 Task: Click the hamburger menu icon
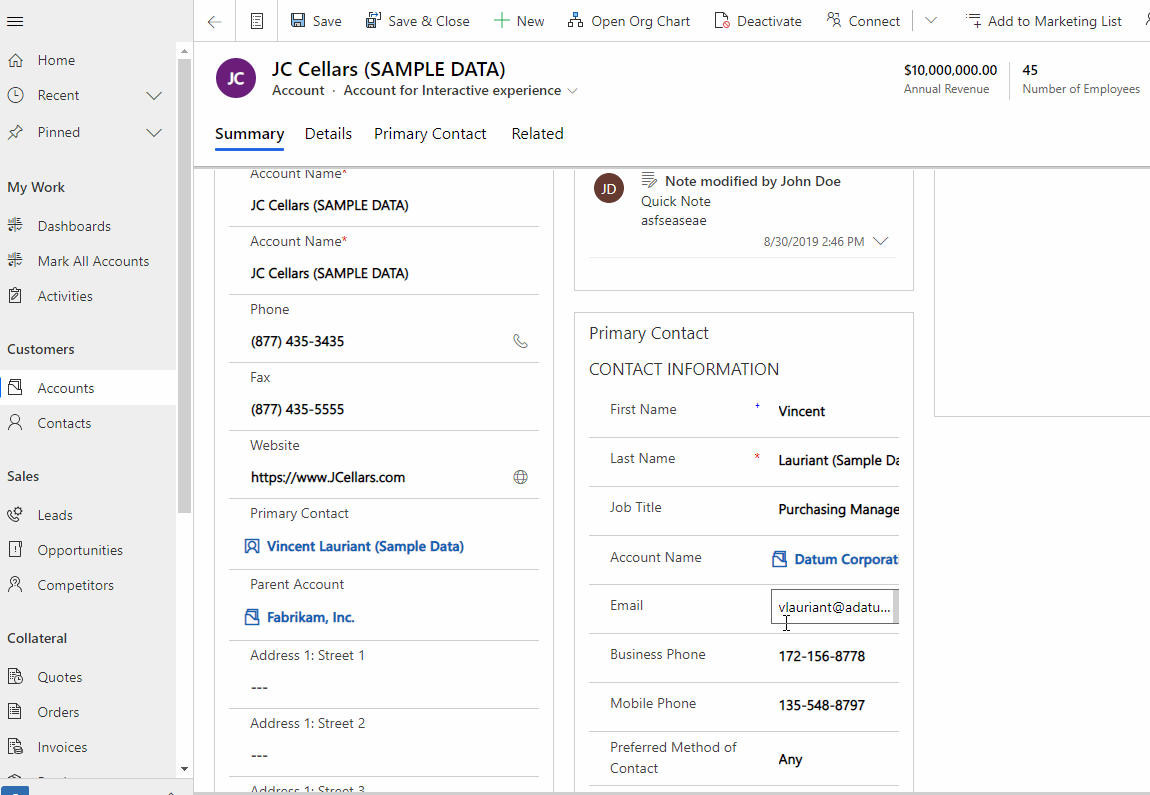(x=15, y=21)
